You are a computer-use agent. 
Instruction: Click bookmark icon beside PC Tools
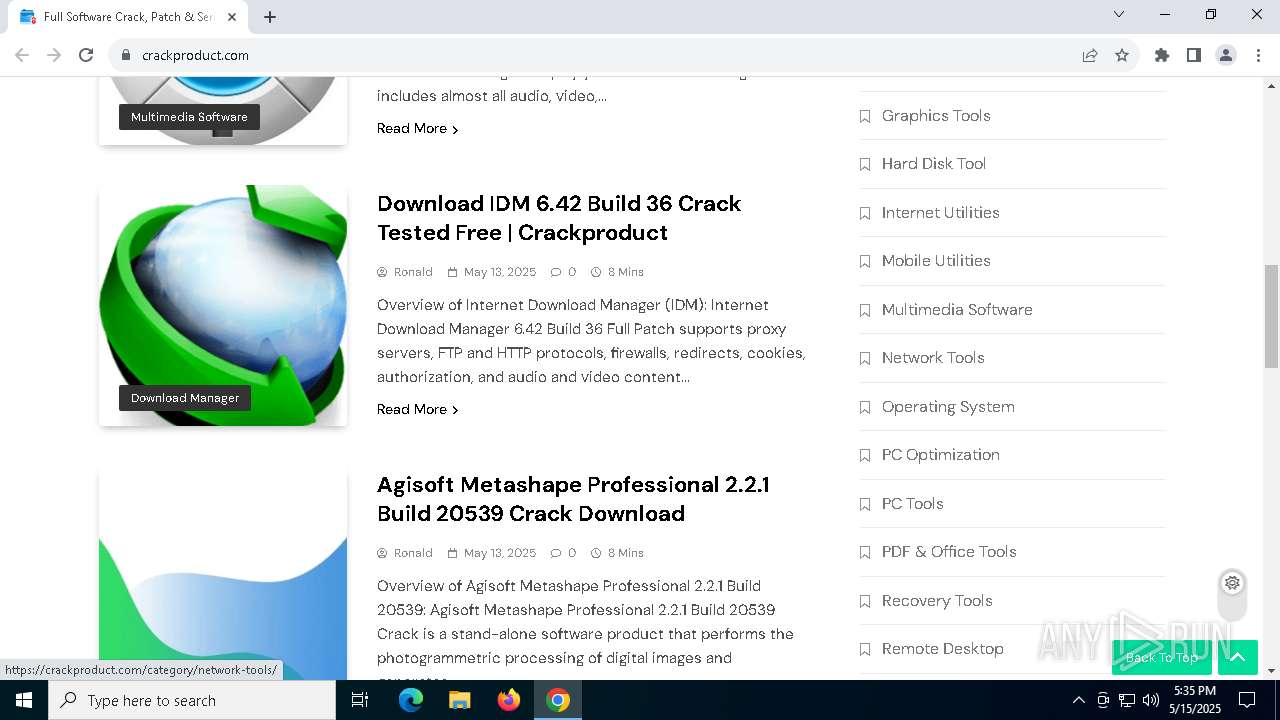[865, 504]
